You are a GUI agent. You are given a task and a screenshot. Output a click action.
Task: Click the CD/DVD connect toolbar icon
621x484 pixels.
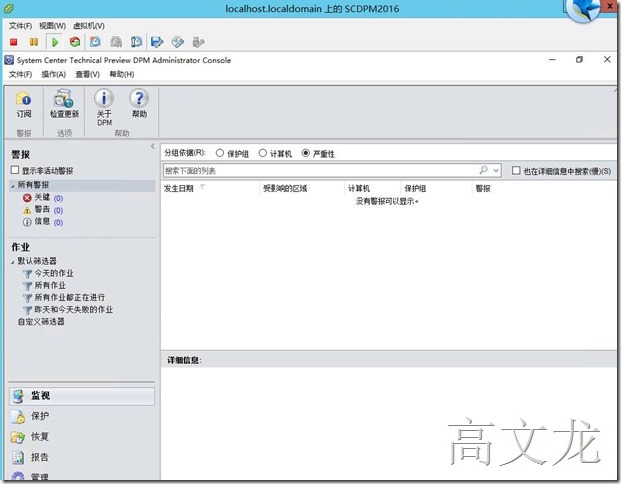pos(177,42)
